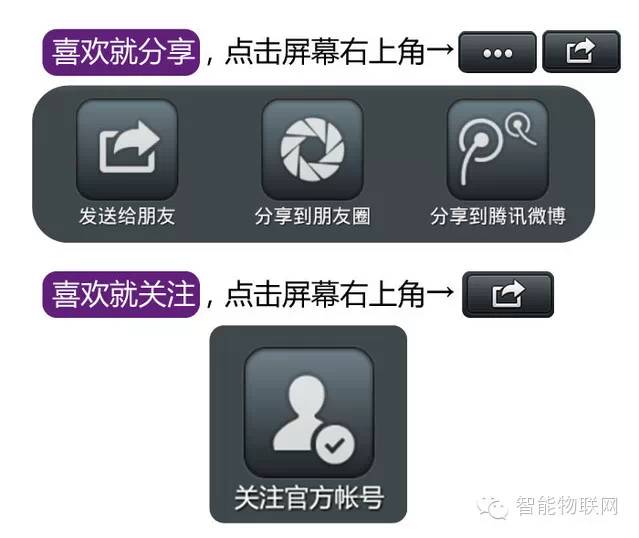The width and height of the screenshot is (639, 538).
Task: Click the 关注官方帐号 text label
Action: point(309,498)
